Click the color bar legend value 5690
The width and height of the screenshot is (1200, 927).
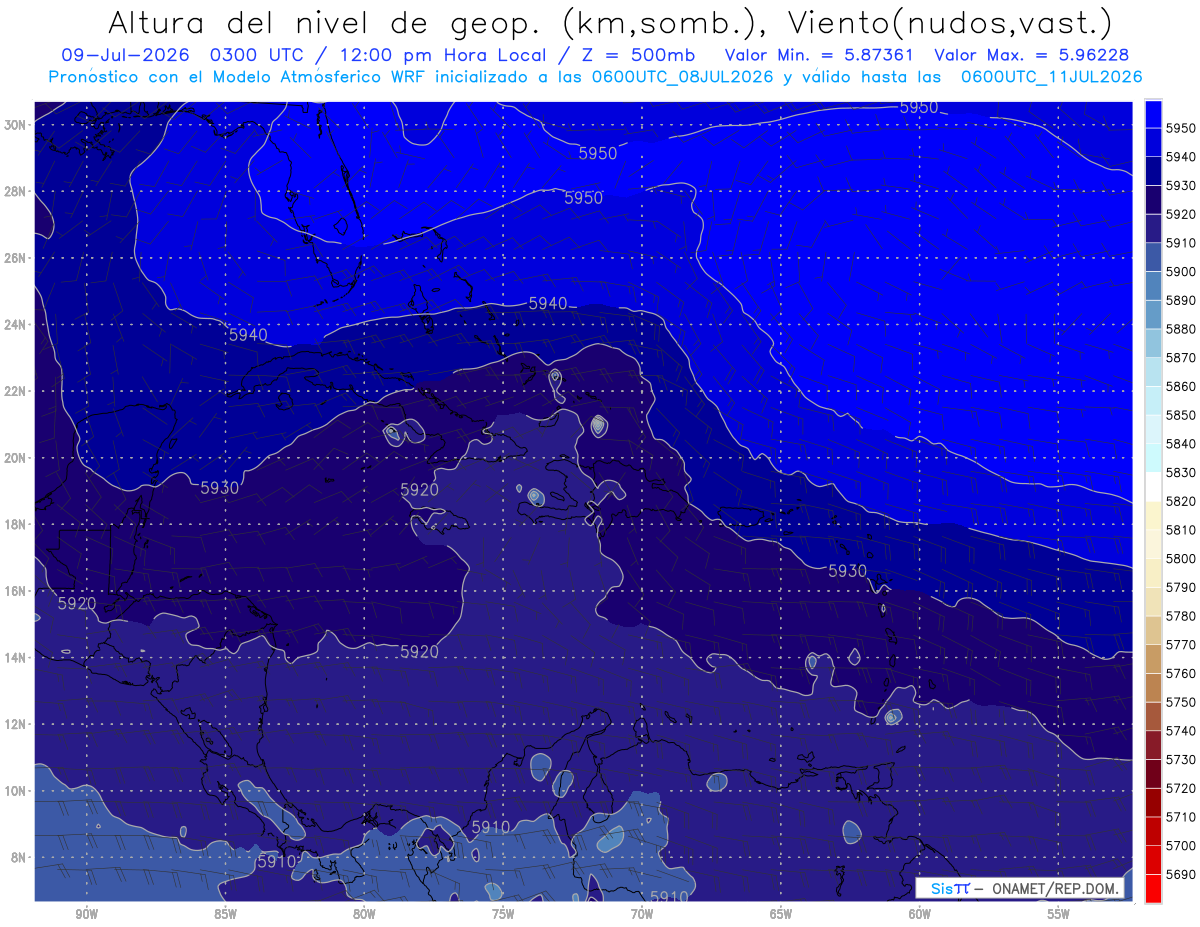pos(1180,874)
